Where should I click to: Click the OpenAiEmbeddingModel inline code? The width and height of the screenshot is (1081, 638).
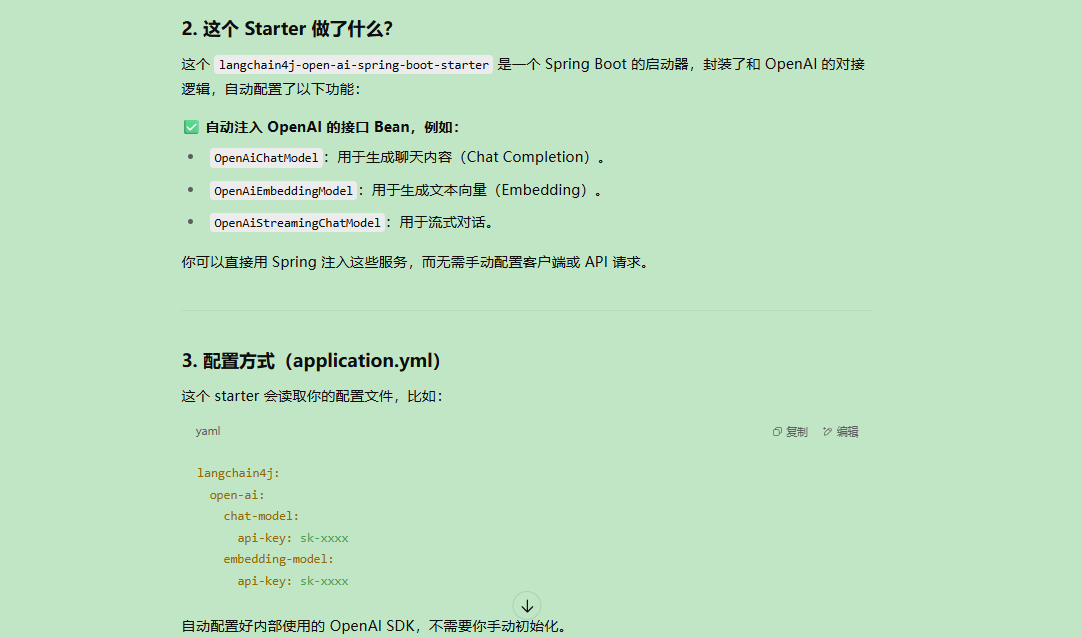[x=283, y=191]
